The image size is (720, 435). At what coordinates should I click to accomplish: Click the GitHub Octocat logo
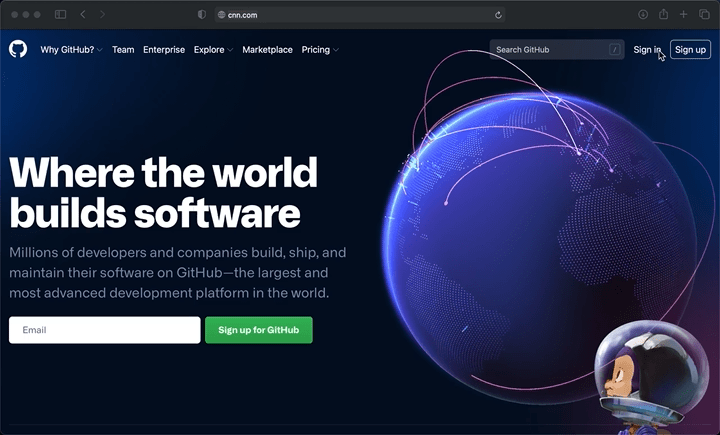[18, 49]
